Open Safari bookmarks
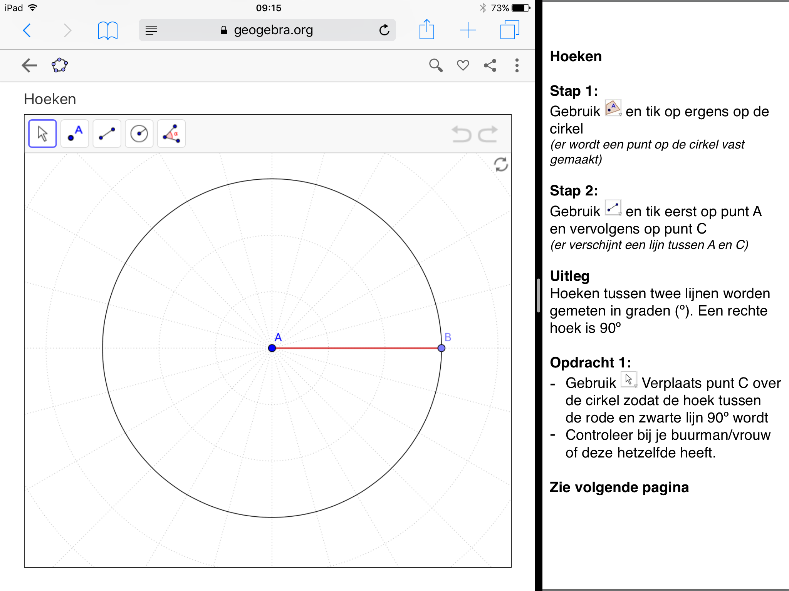 [108, 30]
